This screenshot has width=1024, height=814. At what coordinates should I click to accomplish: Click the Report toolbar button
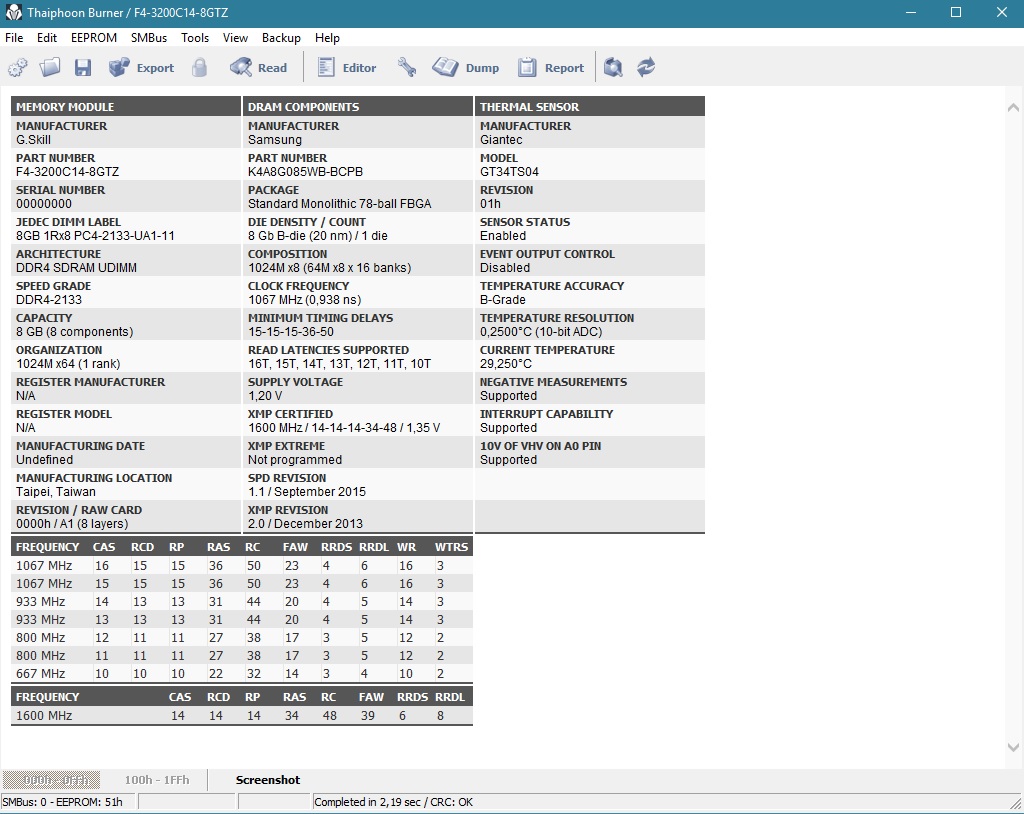click(551, 67)
